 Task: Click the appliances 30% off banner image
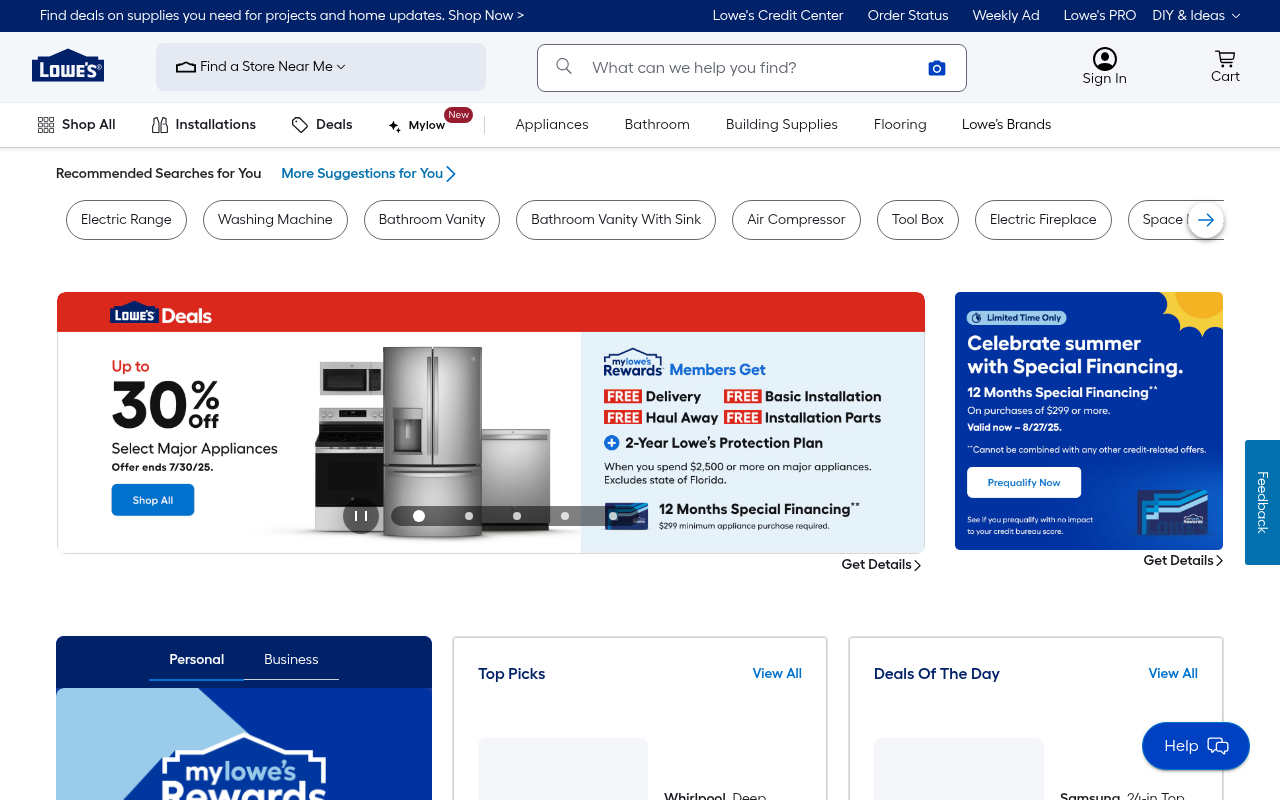point(491,423)
